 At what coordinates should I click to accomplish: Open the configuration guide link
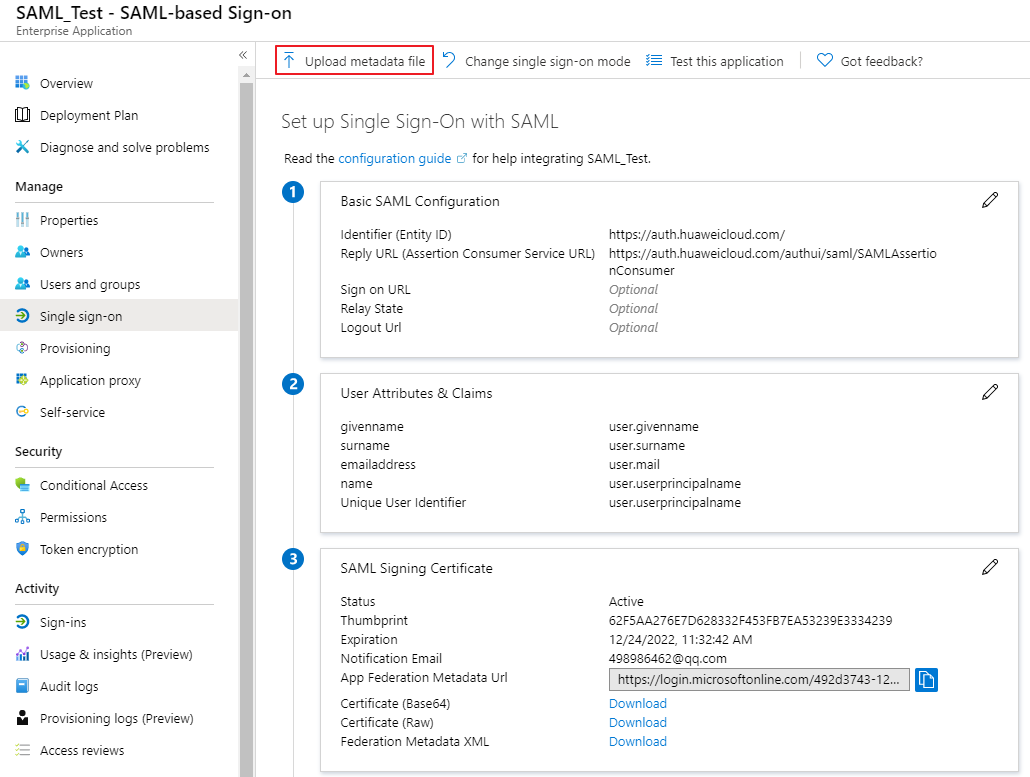click(395, 158)
